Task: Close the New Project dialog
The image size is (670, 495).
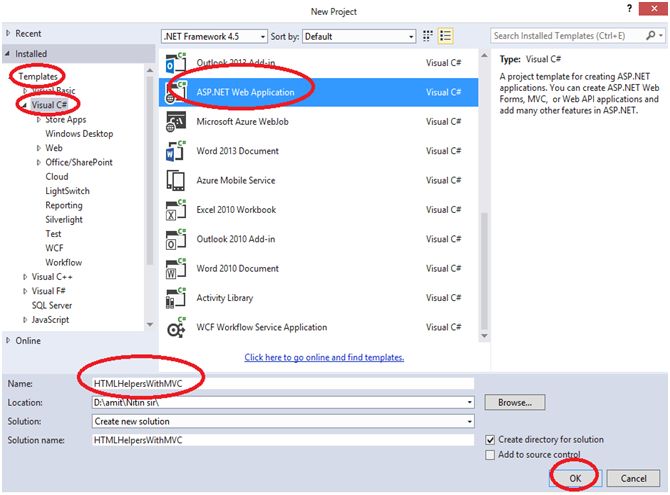Action: coord(653,9)
